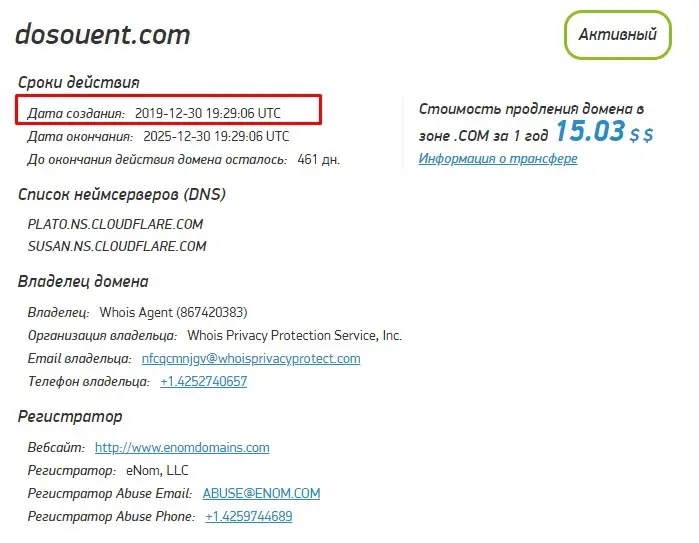Click the green "Активный" status badge
The image size is (699, 543).
617,35
